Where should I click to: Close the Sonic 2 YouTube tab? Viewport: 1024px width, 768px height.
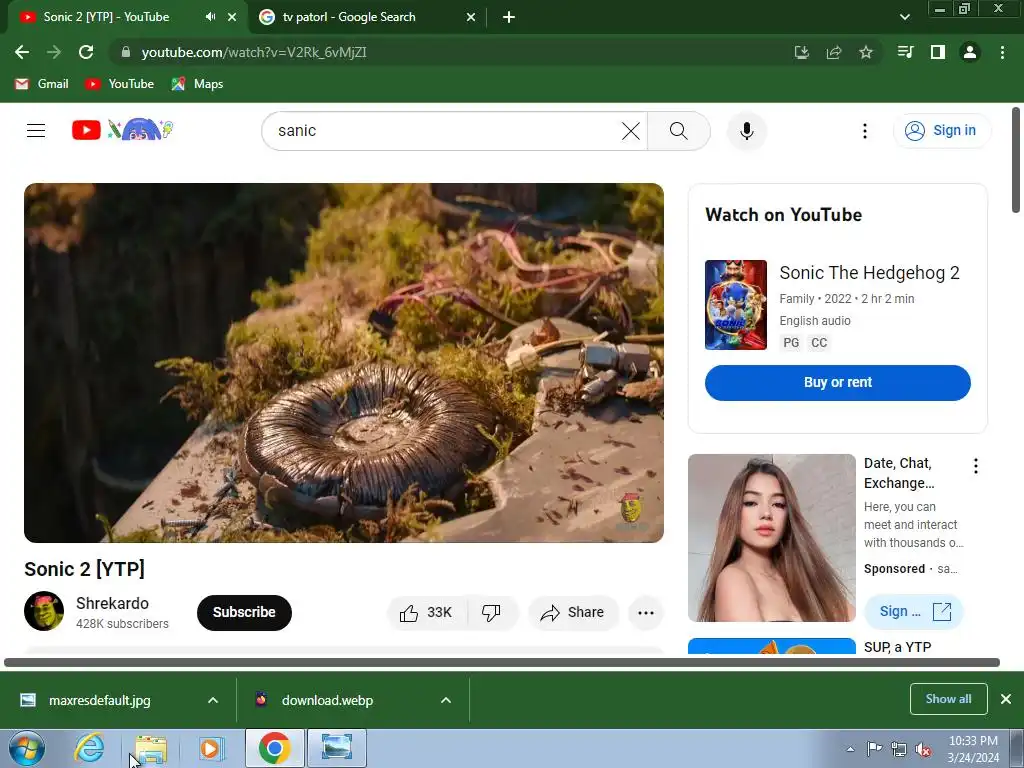click(x=232, y=17)
